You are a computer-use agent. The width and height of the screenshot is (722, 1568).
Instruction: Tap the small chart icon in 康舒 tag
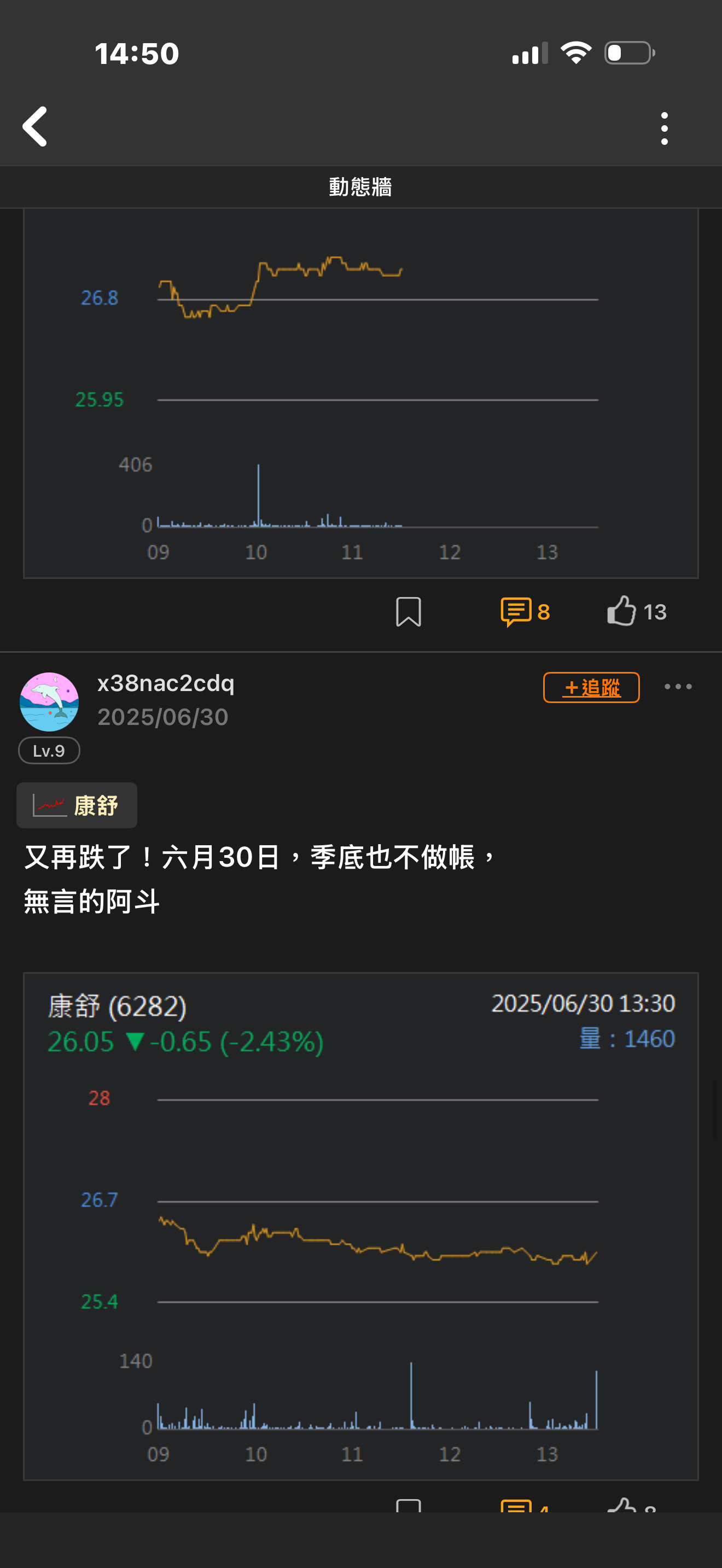tap(49, 805)
